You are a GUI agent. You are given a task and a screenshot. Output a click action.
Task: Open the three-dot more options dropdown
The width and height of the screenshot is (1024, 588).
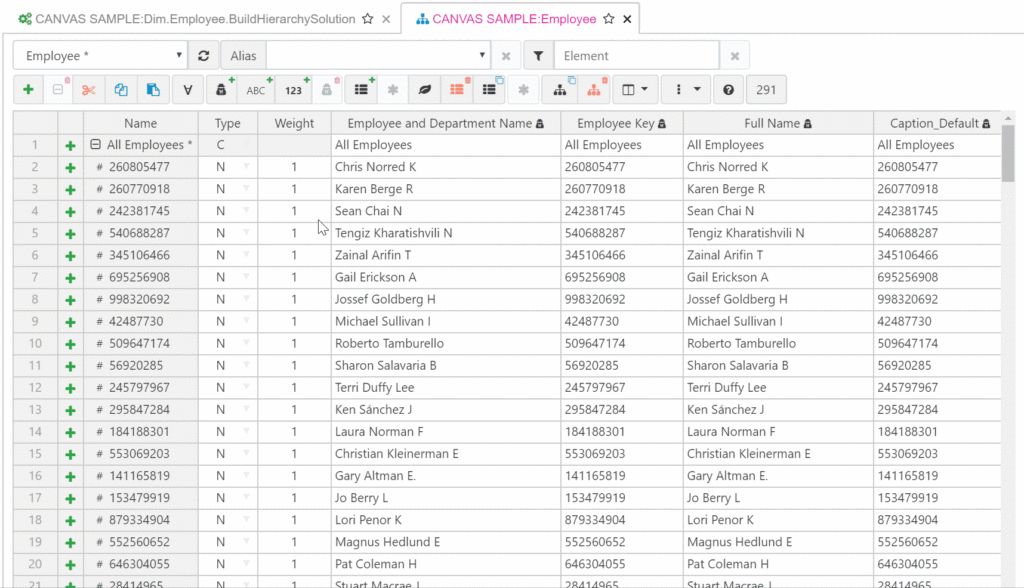click(x=686, y=90)
